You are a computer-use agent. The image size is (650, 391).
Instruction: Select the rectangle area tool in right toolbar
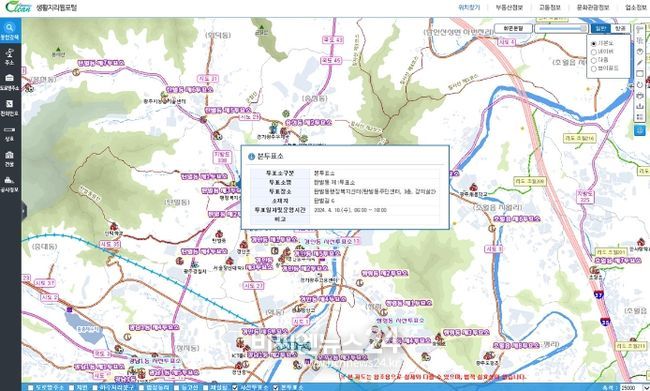click(x=640, y=73)
